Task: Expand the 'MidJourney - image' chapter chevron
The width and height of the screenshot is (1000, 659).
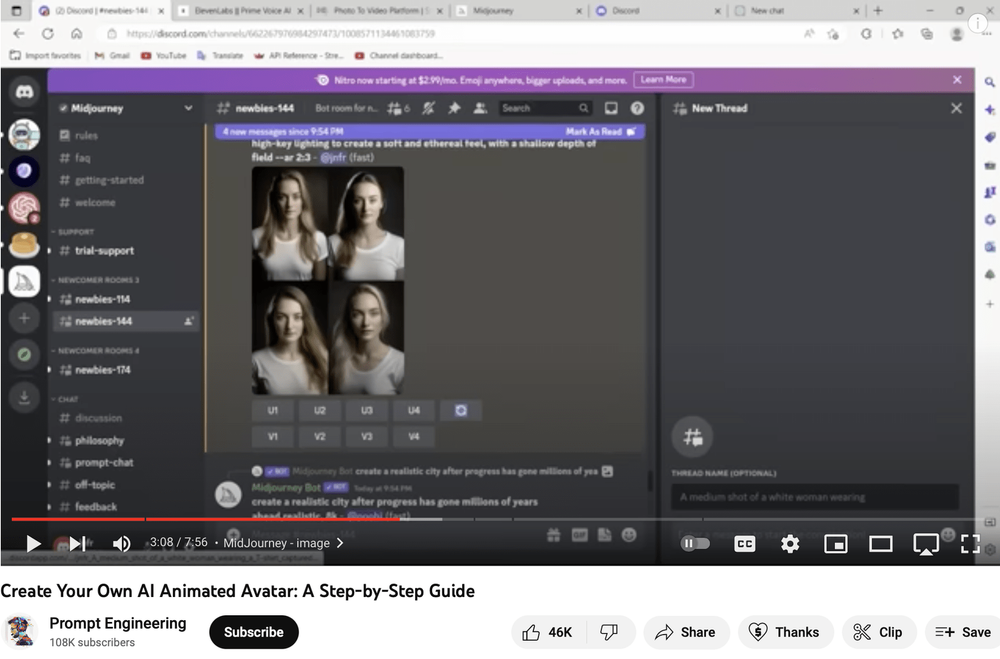Action: [340, 543]
